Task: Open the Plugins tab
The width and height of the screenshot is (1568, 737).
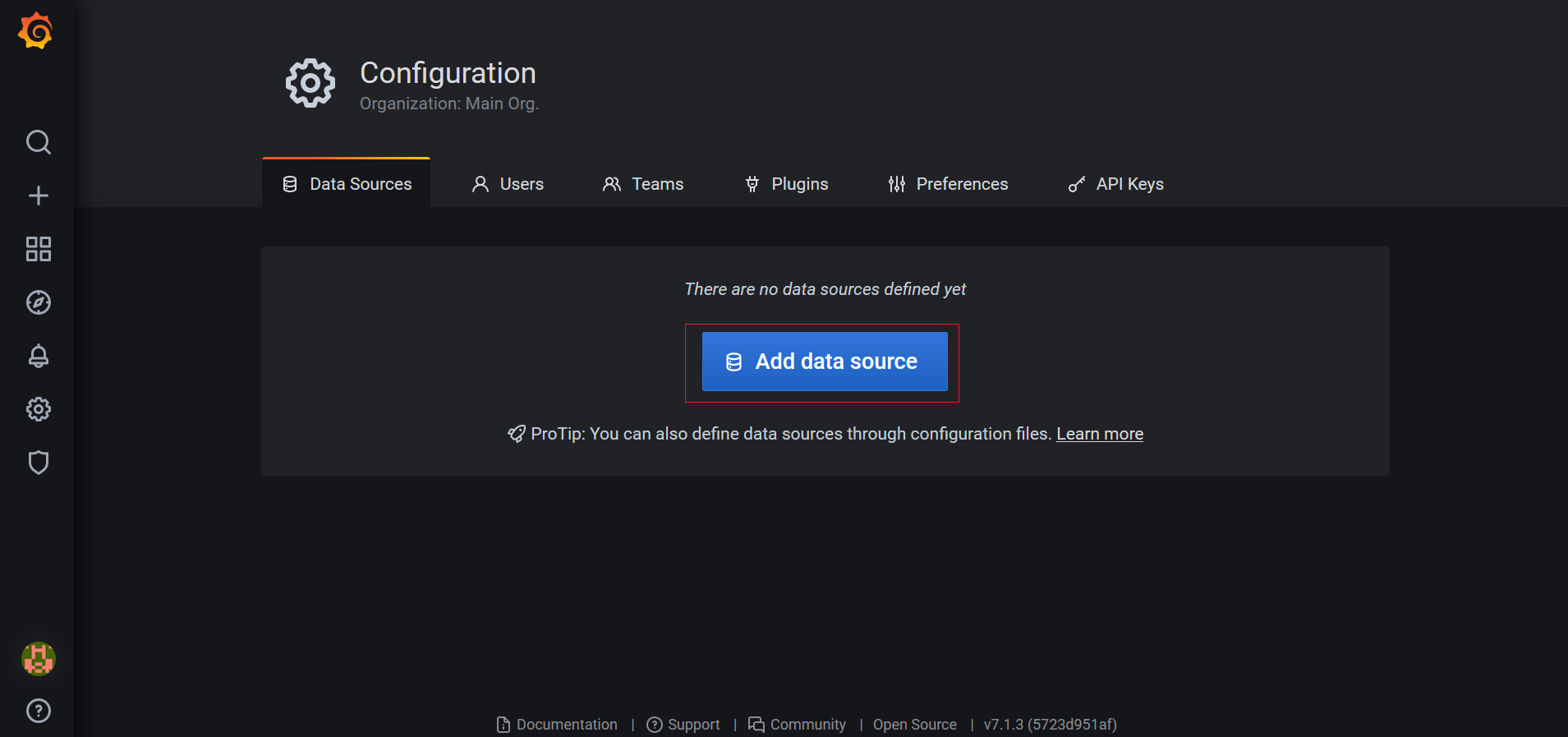Action: 786,184
